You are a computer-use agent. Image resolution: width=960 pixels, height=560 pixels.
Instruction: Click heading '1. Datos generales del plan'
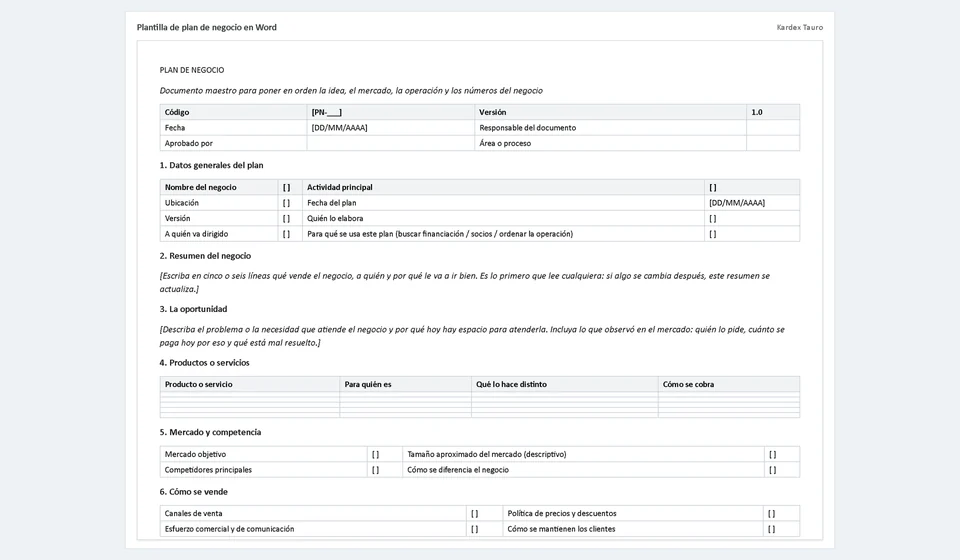[211, 165]
